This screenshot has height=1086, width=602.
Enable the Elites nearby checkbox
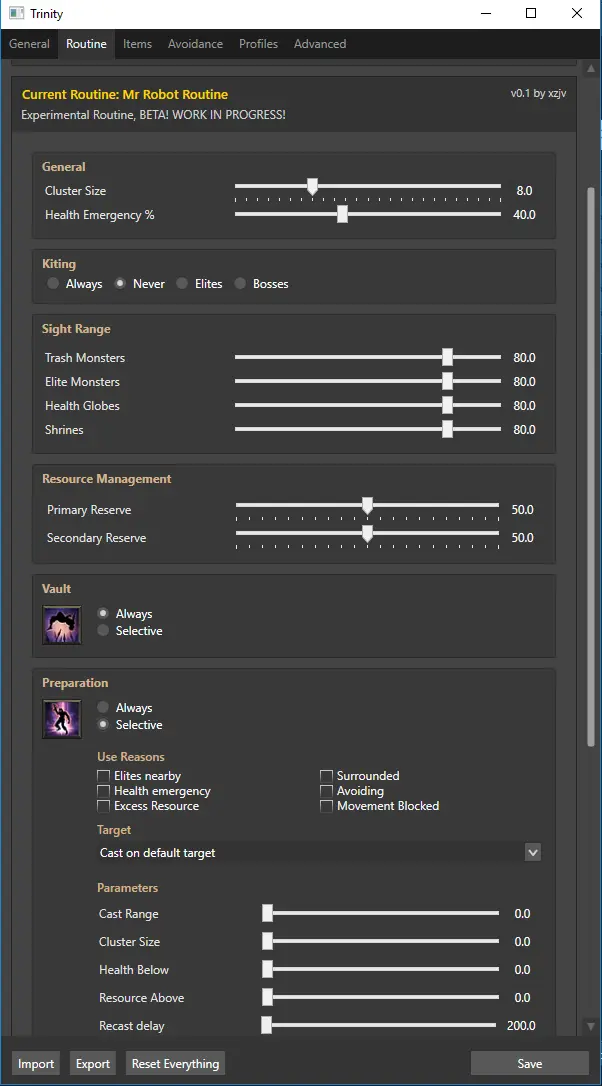pos(103,776)
